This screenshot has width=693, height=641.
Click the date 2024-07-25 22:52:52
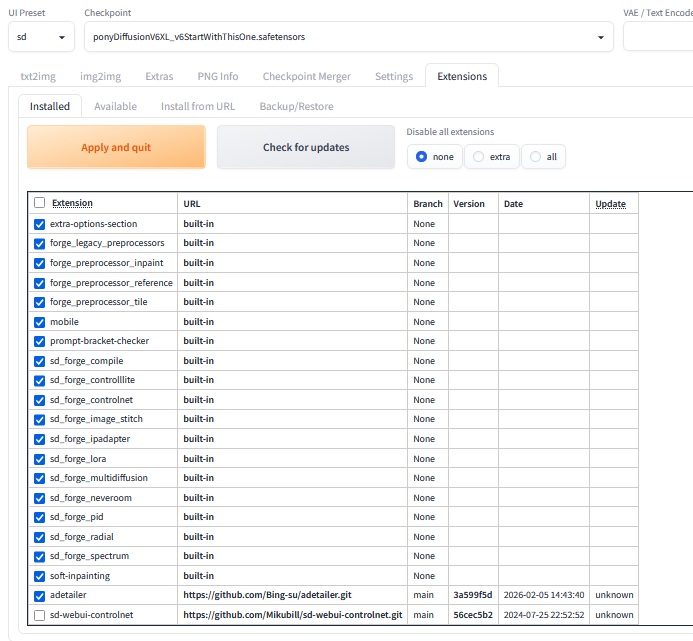(544, 615)
